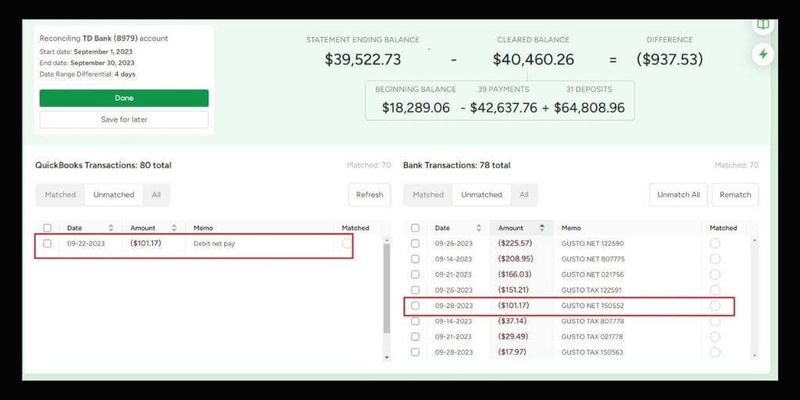Click the GUSTO NET 150552 memo text

point(592,306)
